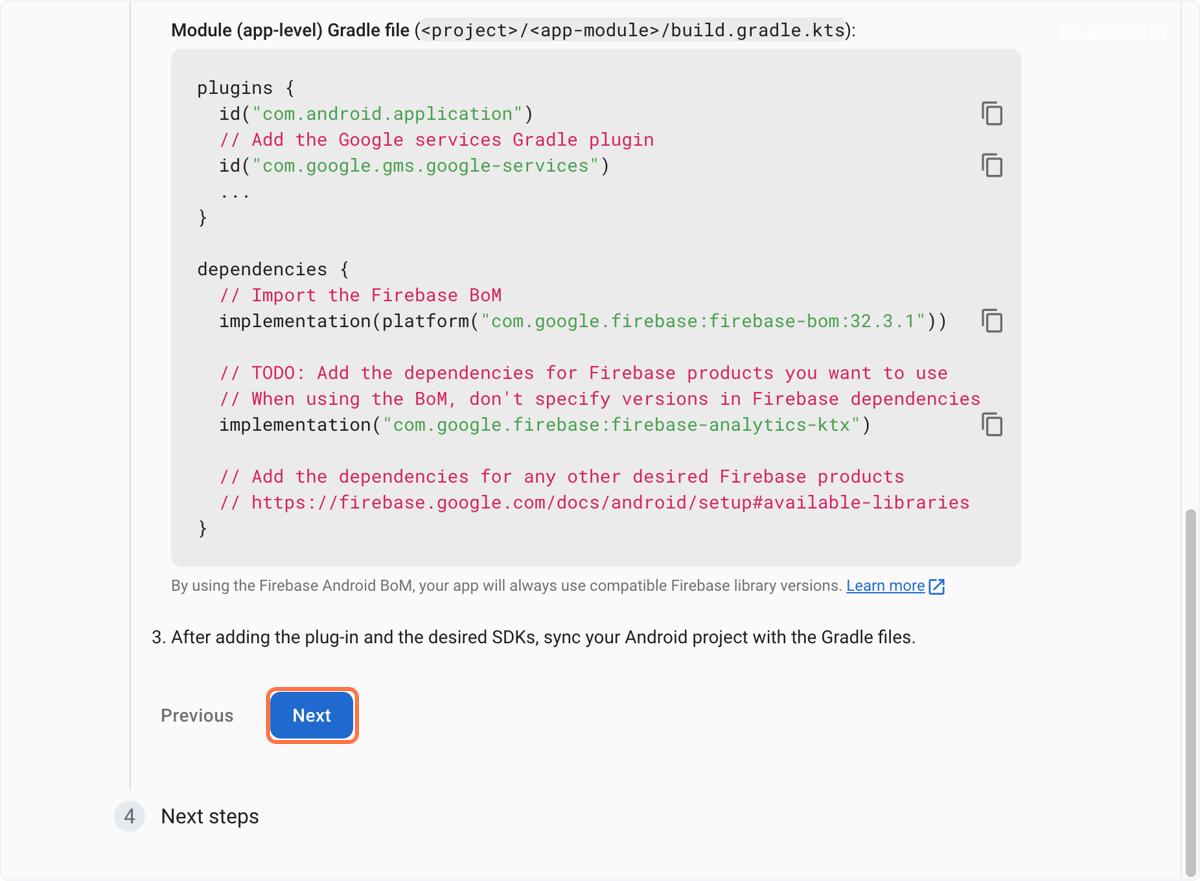Click the Firebase Android BoM compatibility note
Screen dimensions: 1200x881
(506, 586)
